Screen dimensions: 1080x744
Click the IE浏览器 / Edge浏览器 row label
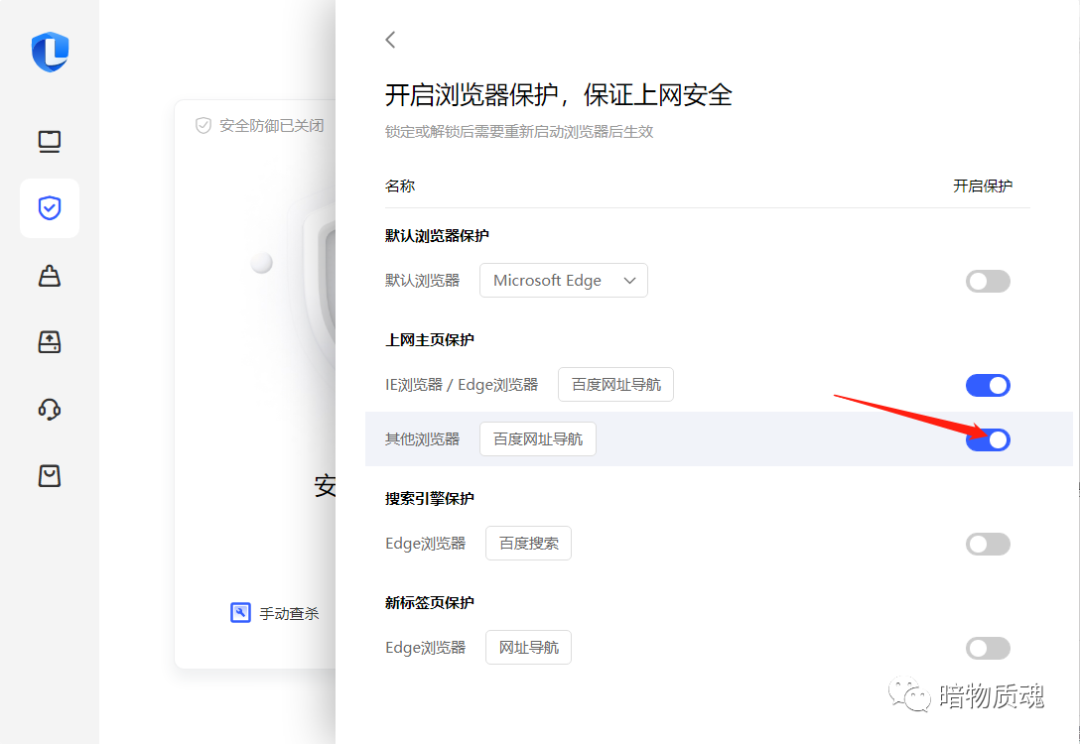point(461,385)
